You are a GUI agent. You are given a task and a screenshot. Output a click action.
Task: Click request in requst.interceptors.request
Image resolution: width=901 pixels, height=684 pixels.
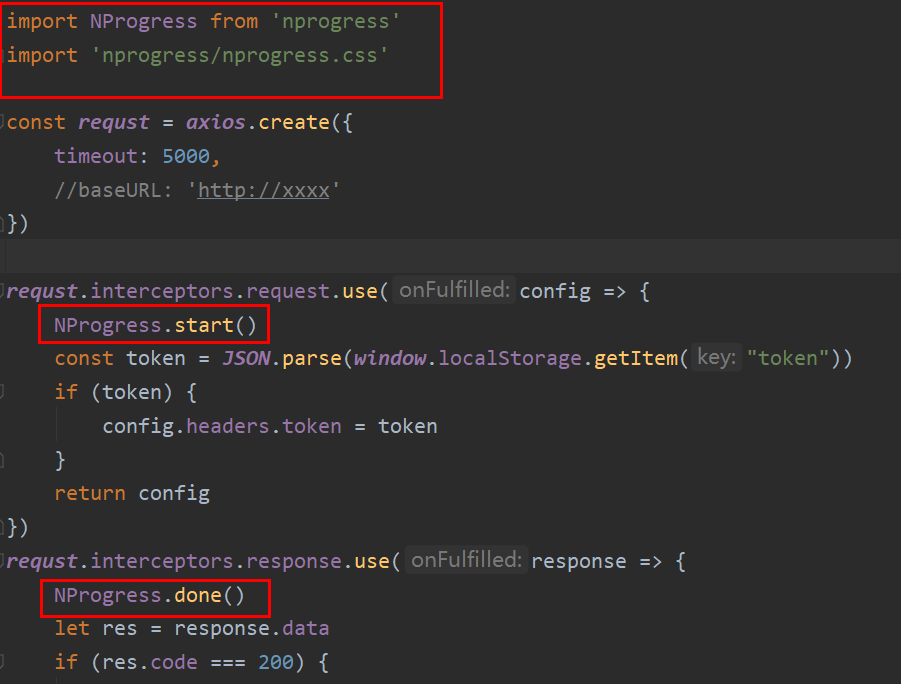pyautogui.click(x=287, y=291)
